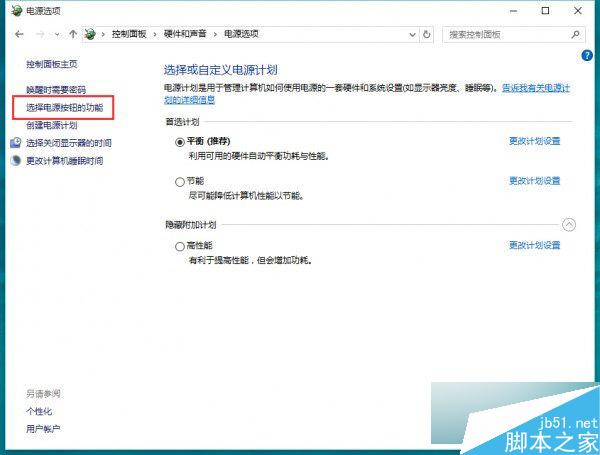This screenshot has height=455, width=600.
Task: Click the back arrow navigation button
Action: click(x=19, y=34)
